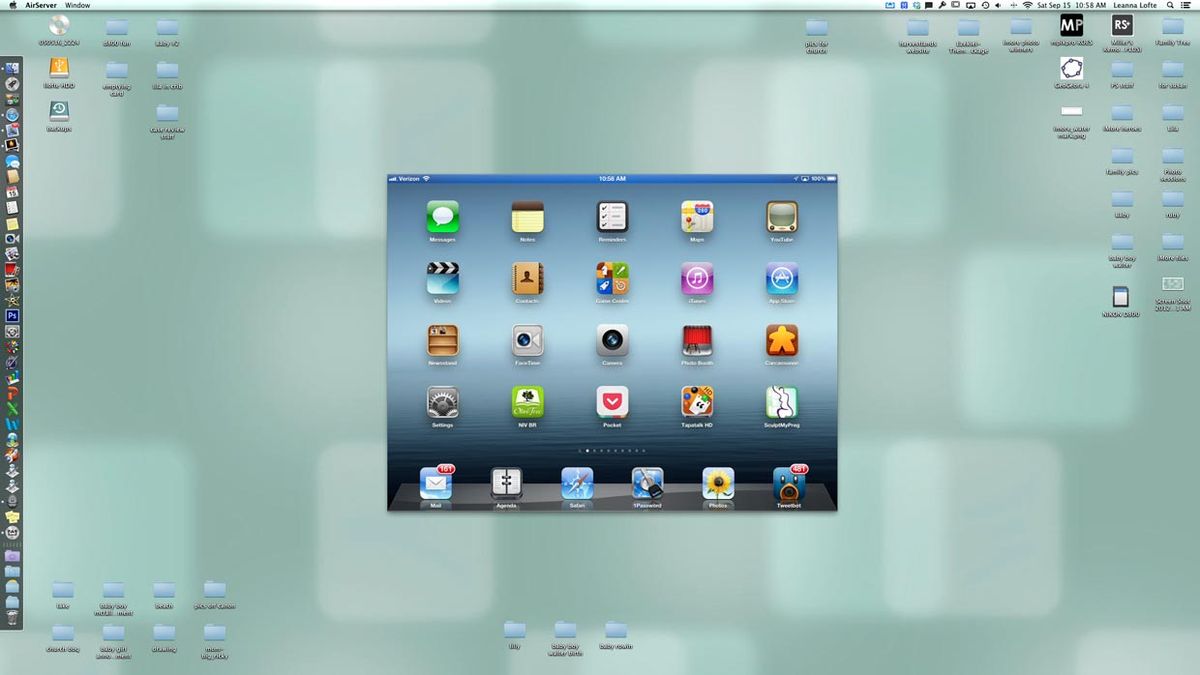Open the Camera app icon
1200x675 pixels.
(x=612, y=341)
